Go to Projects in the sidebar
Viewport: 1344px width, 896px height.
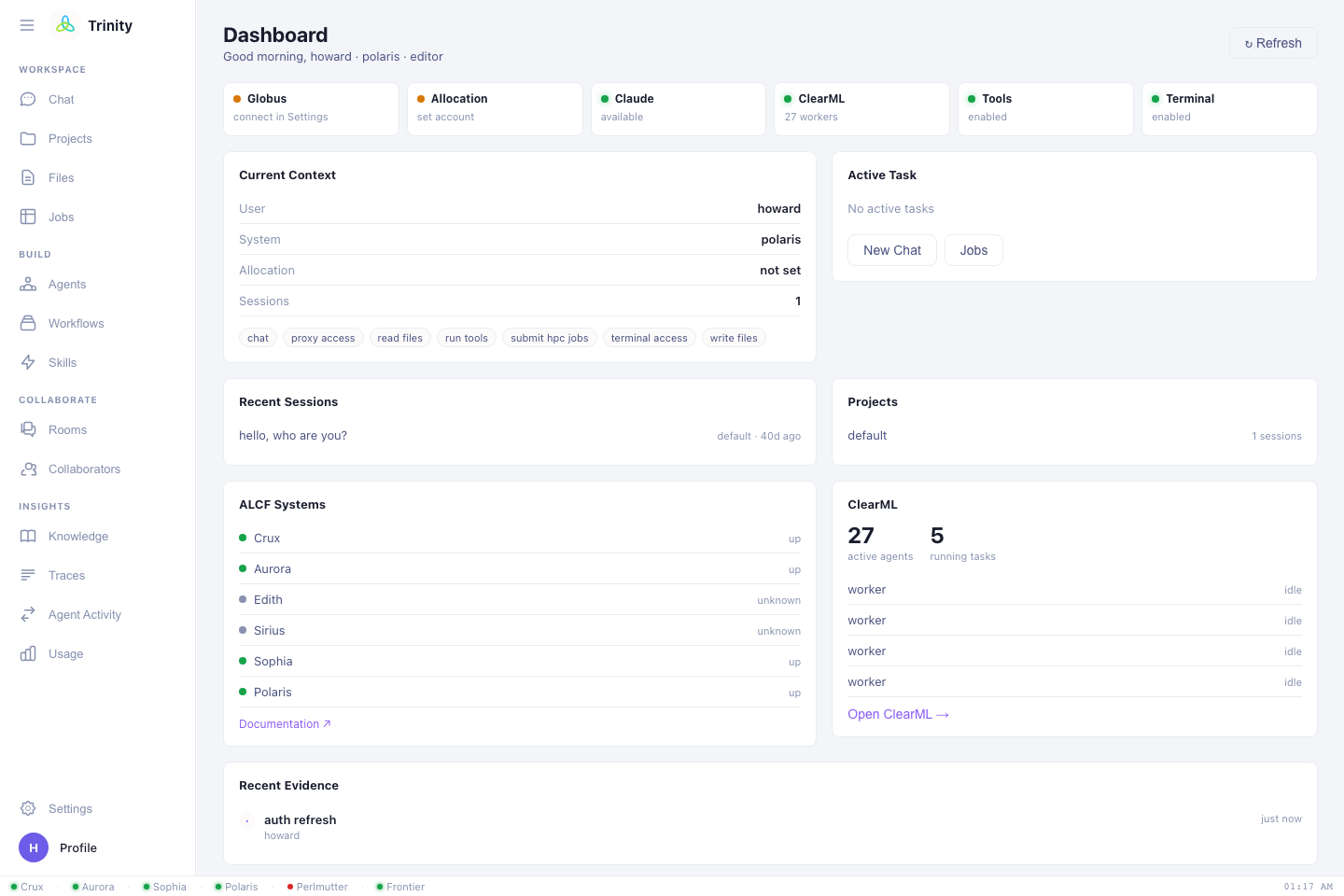pyautogui.click(x=97, y=138)
